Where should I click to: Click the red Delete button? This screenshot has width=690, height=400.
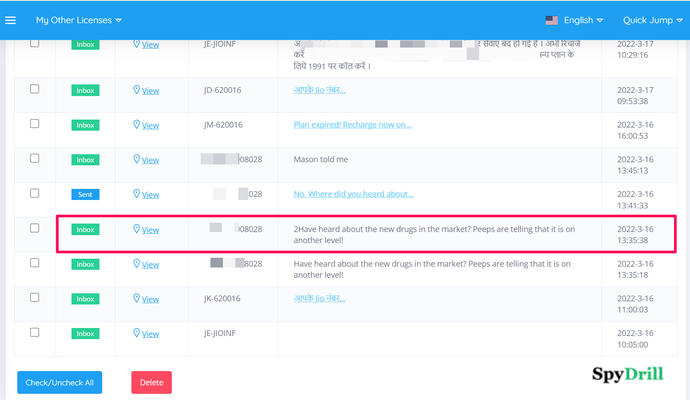151,382
